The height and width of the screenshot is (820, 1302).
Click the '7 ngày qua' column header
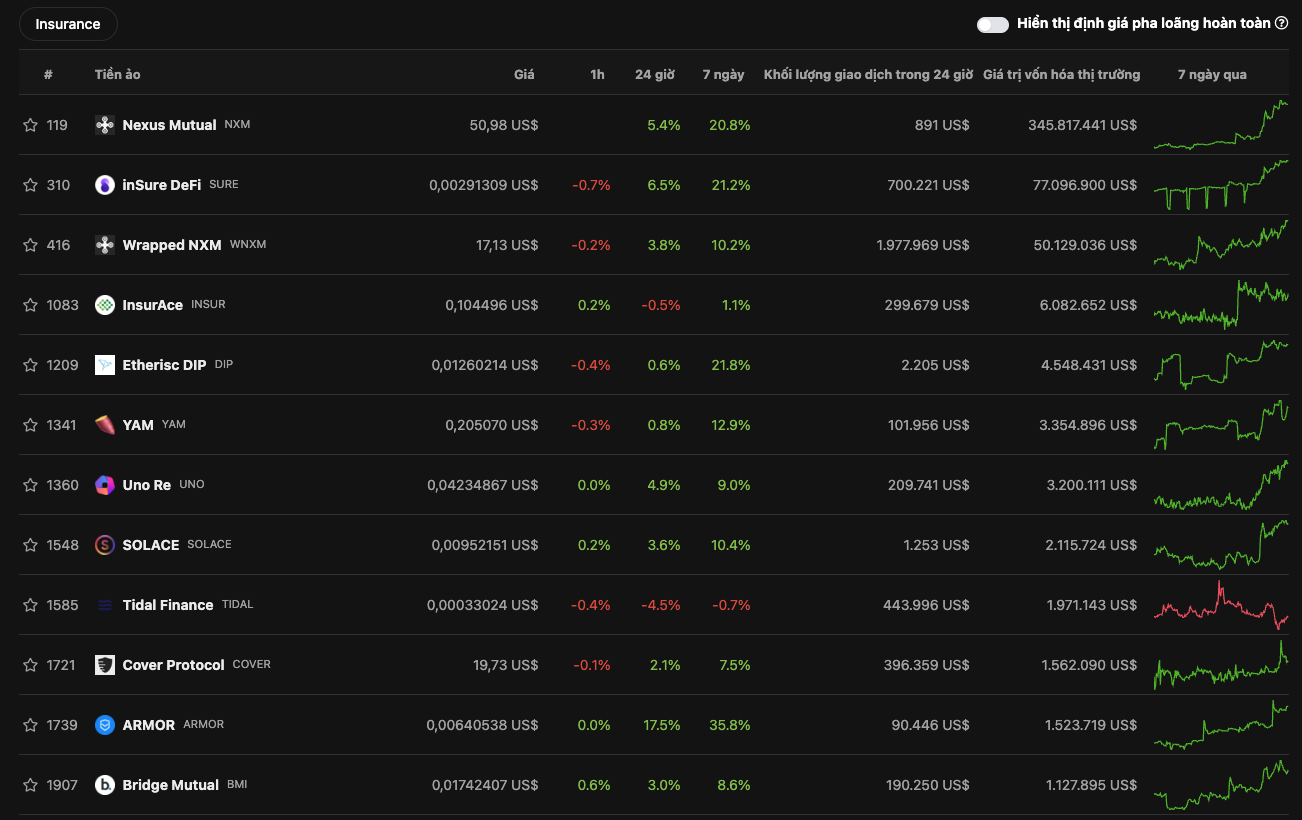pyautogui.click(x=1212, y=75)
